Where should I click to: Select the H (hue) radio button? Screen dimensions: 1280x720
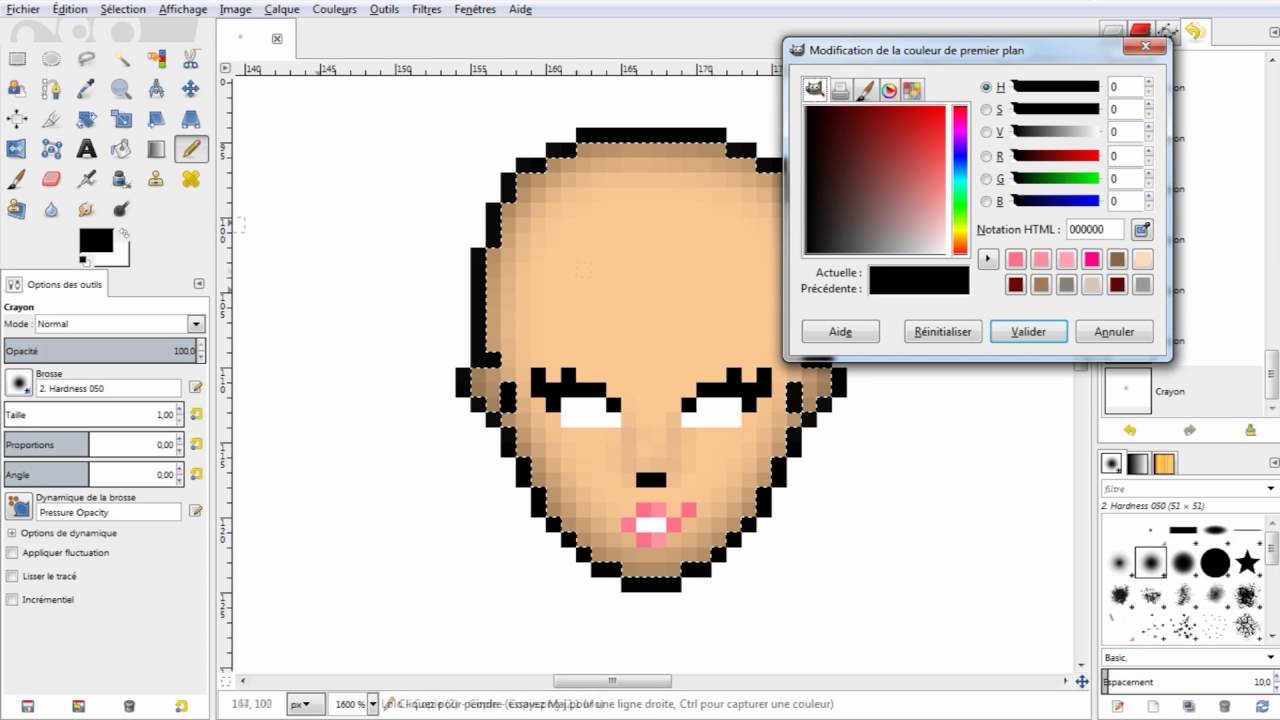click(987, 87)
